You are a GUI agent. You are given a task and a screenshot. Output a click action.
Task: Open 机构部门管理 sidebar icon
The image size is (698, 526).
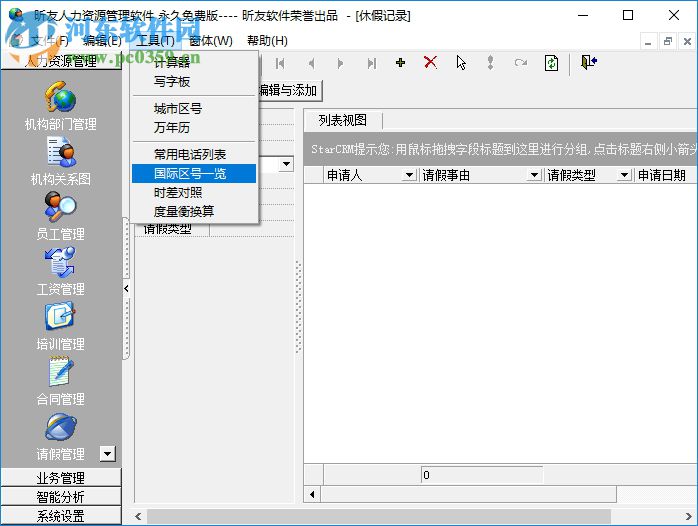[61, 97]
